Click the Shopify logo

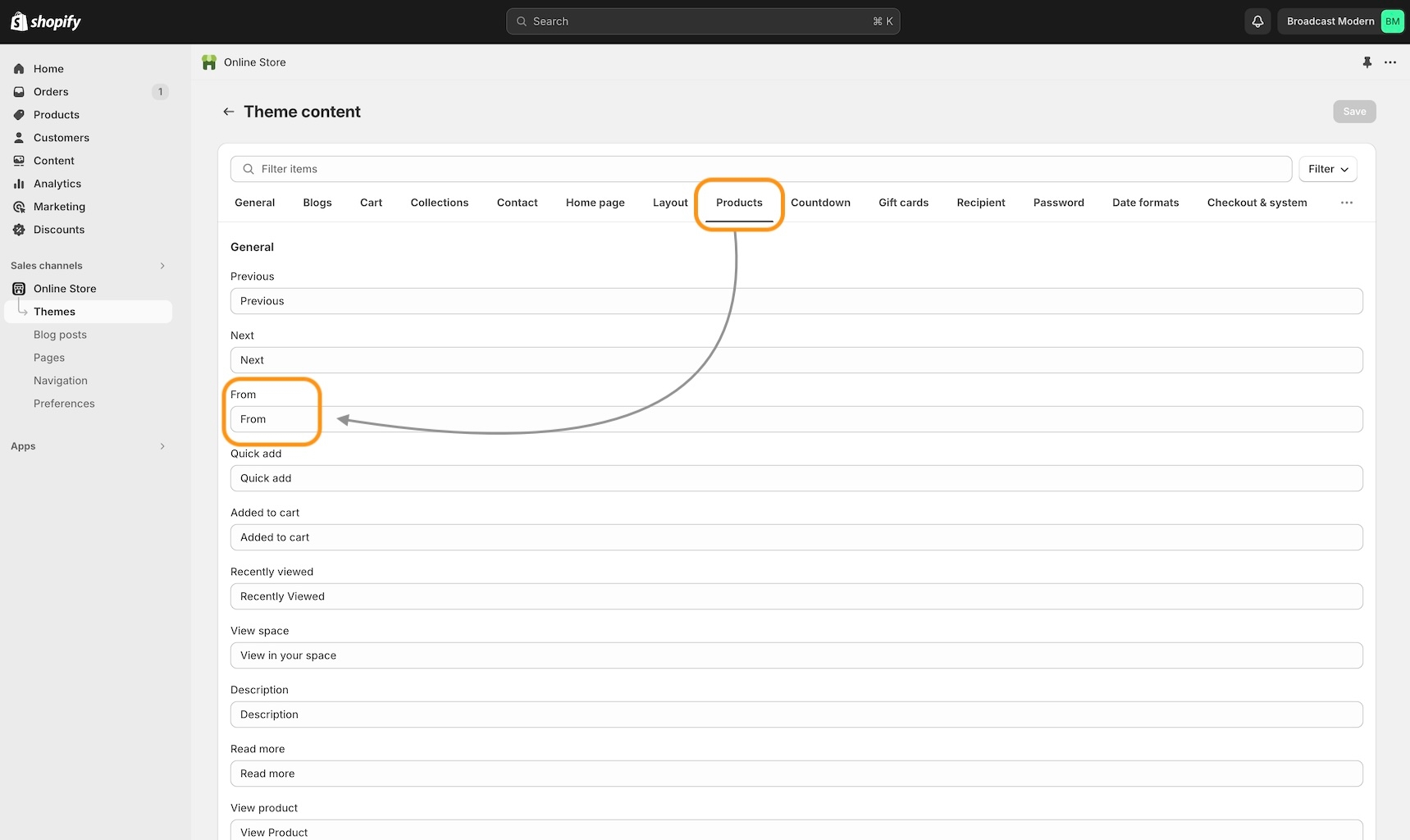coord(46,21)
